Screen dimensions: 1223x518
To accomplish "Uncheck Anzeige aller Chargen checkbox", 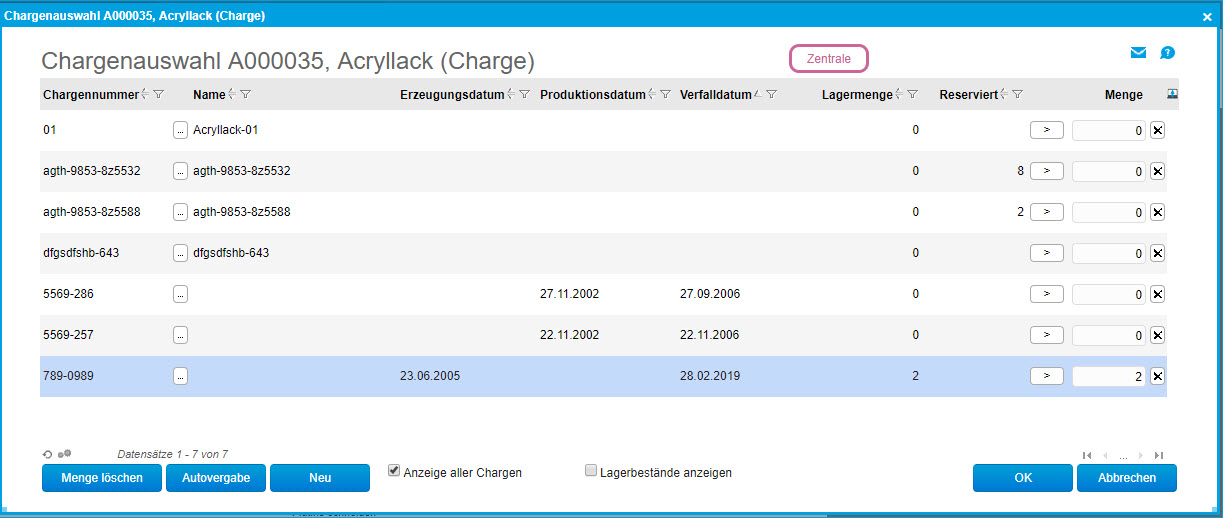I will click(x=394, y=470).
